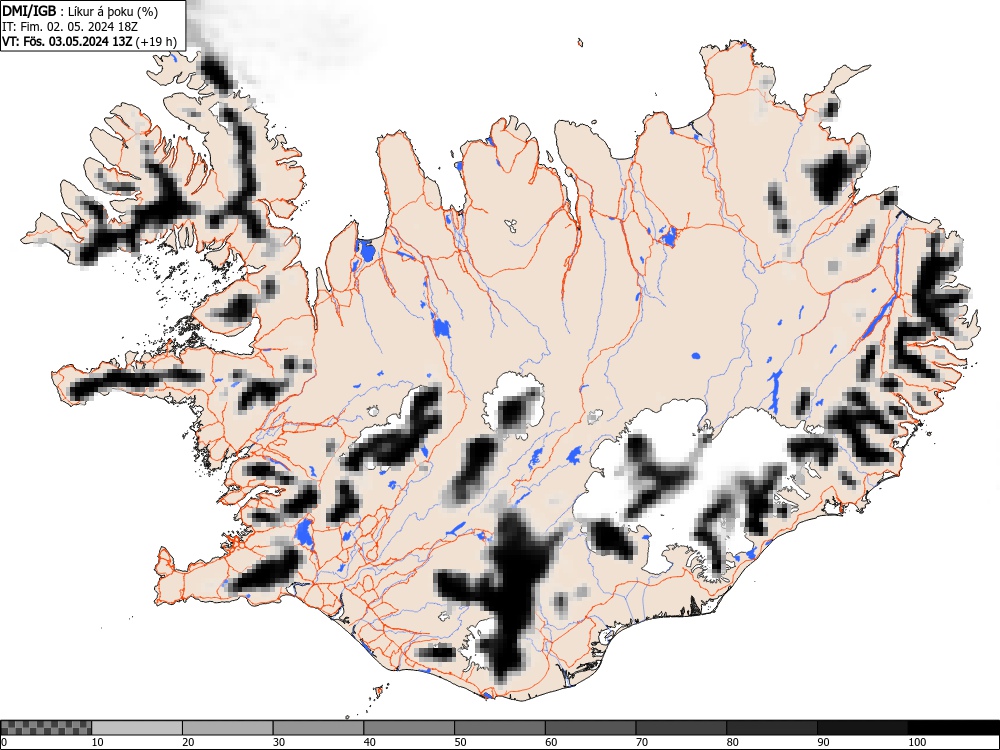
Task: Select the 20–30 percent grey swatch
Action: point(228,728)
